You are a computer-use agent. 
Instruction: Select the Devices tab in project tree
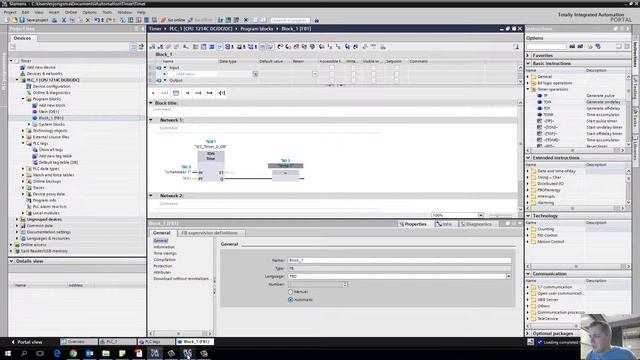tap(22, 38)
